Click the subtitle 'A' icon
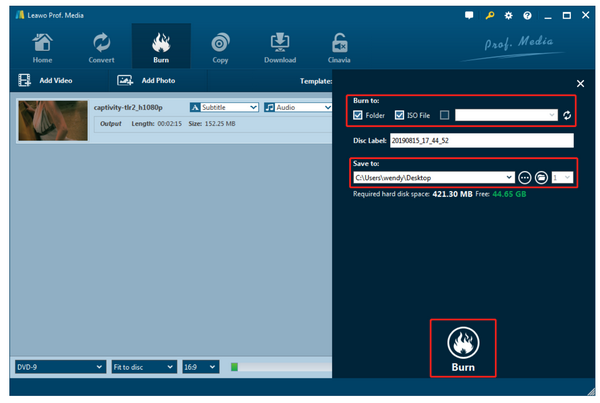 click(195, 108)
